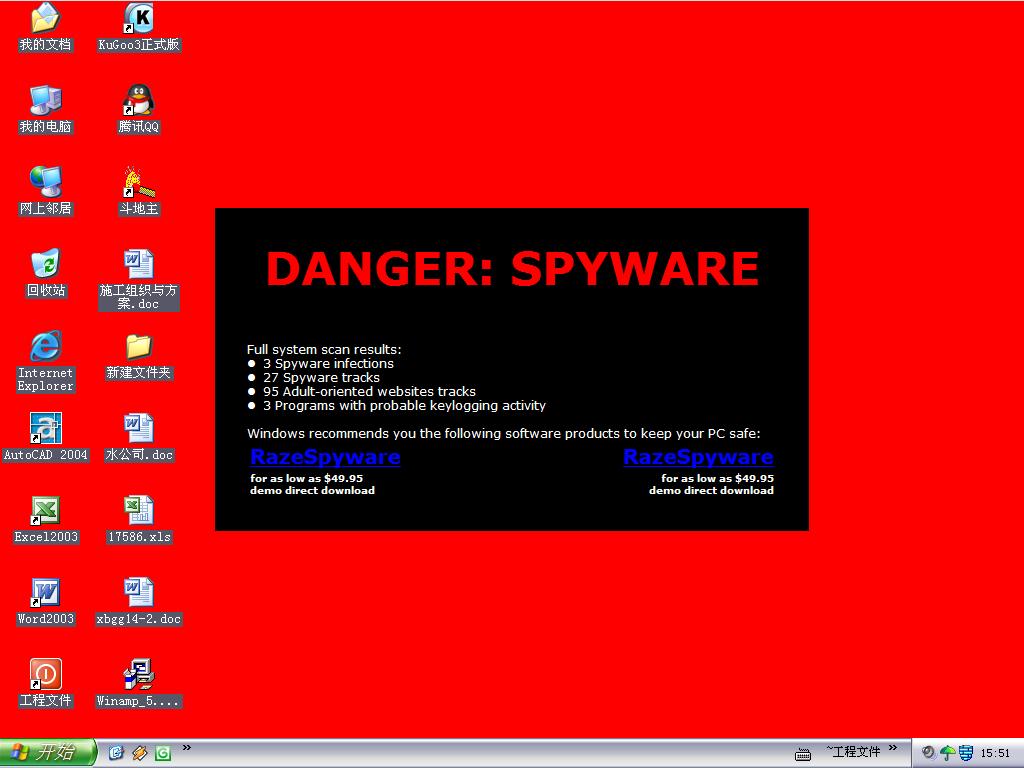Expand the Quick Launch overflow chevron
The width and height of the screenshot is (1024, 768).
pos(187,748)
